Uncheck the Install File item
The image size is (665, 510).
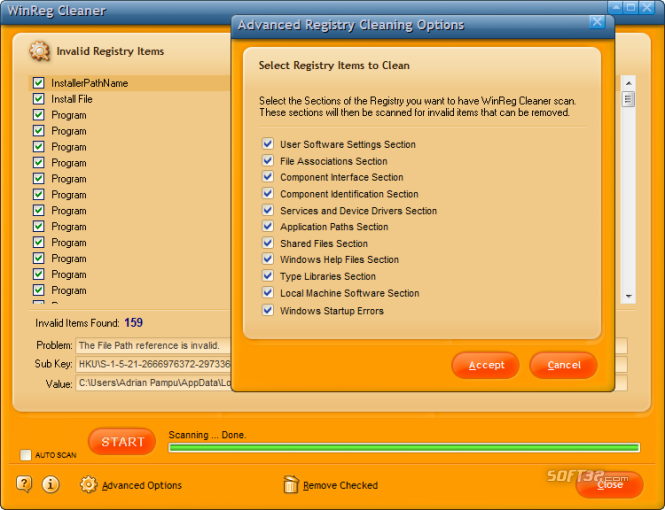click(39, 99)
